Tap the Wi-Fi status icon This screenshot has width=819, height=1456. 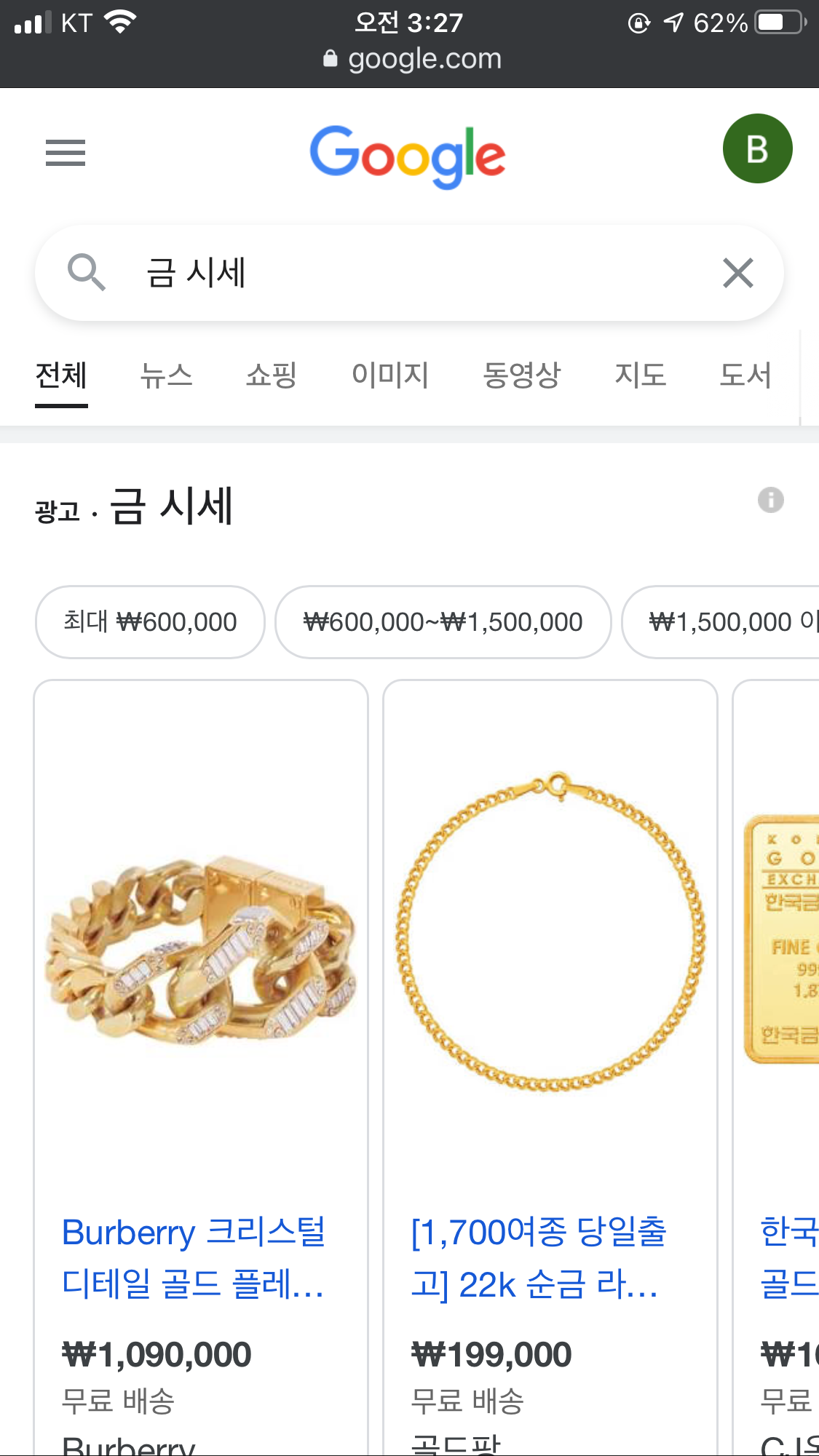tap(121, 22)
